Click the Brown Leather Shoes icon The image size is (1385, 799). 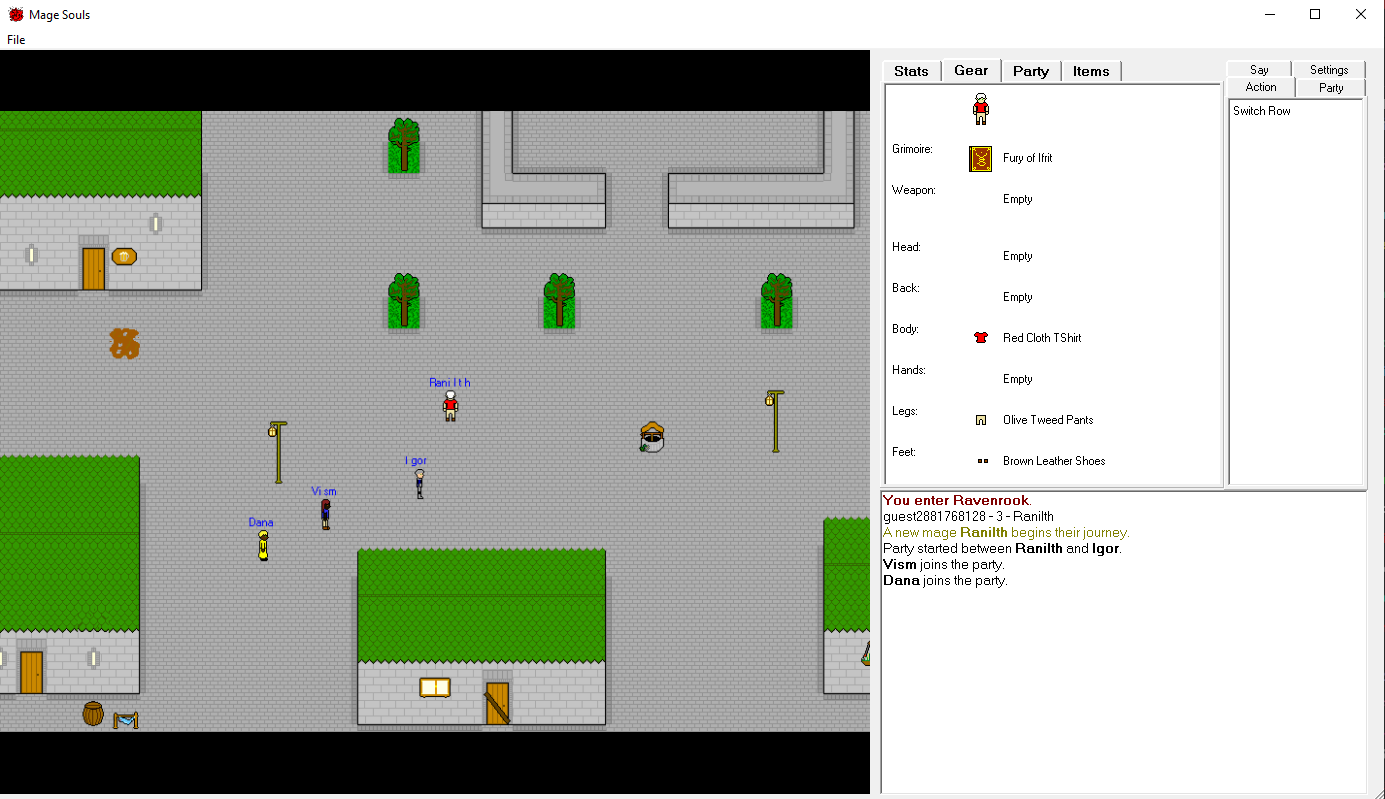point(982,461)
